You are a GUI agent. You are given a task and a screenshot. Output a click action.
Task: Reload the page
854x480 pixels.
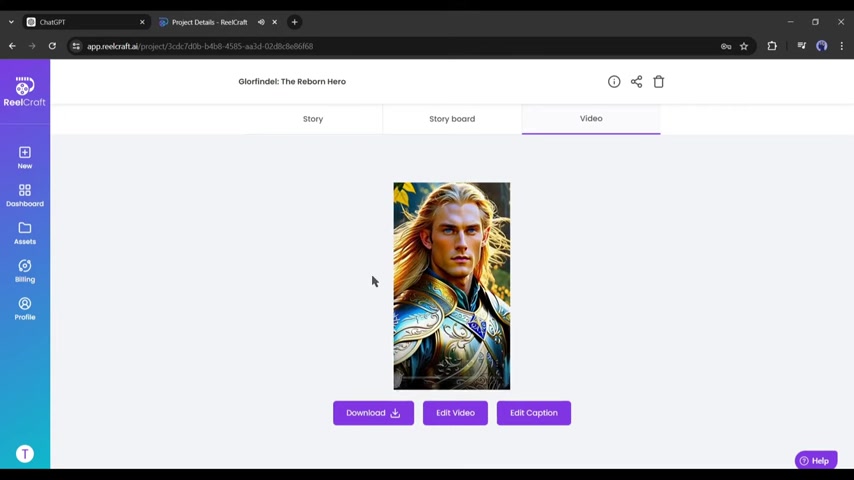(52, 46)
